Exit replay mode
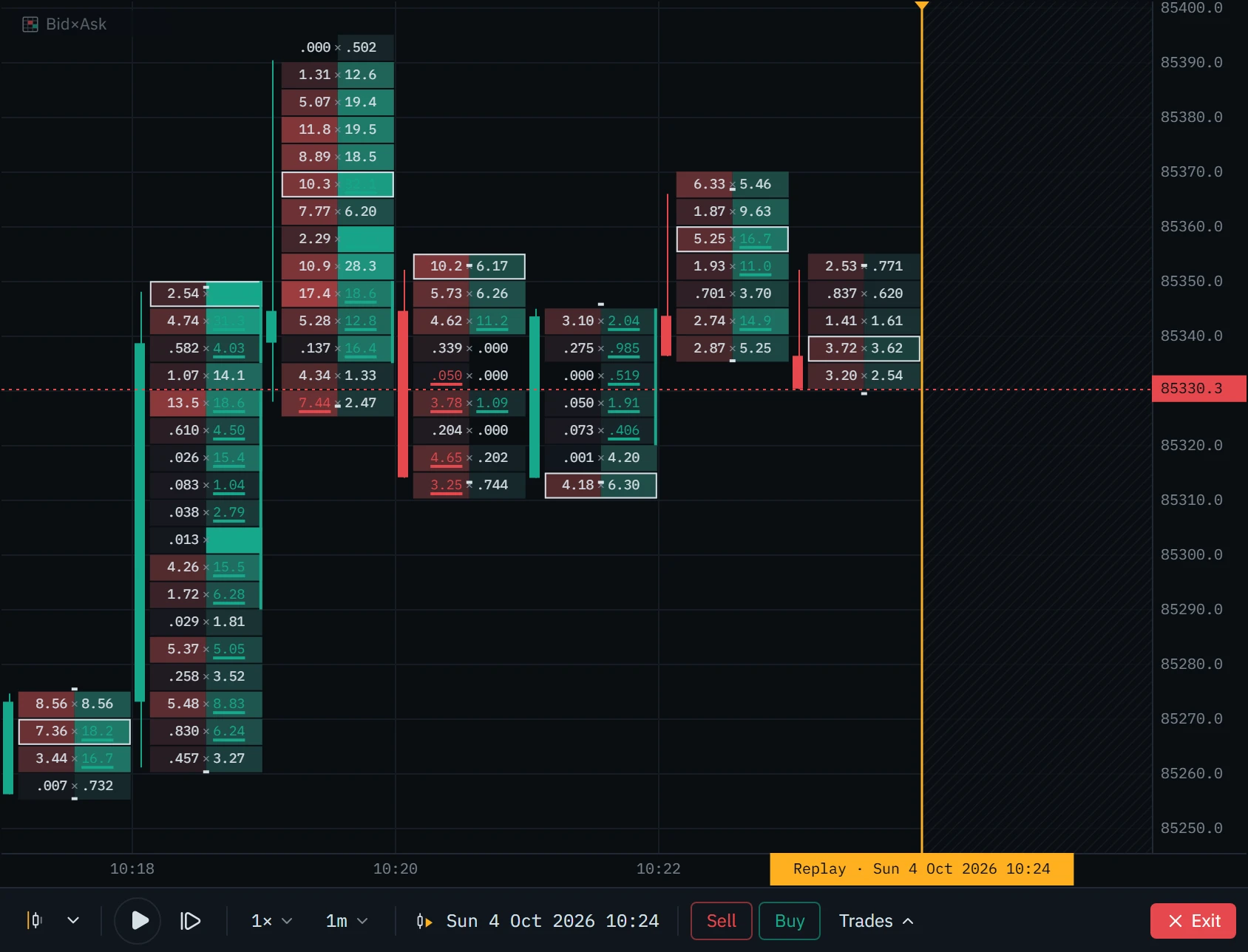 [1193, 921]
